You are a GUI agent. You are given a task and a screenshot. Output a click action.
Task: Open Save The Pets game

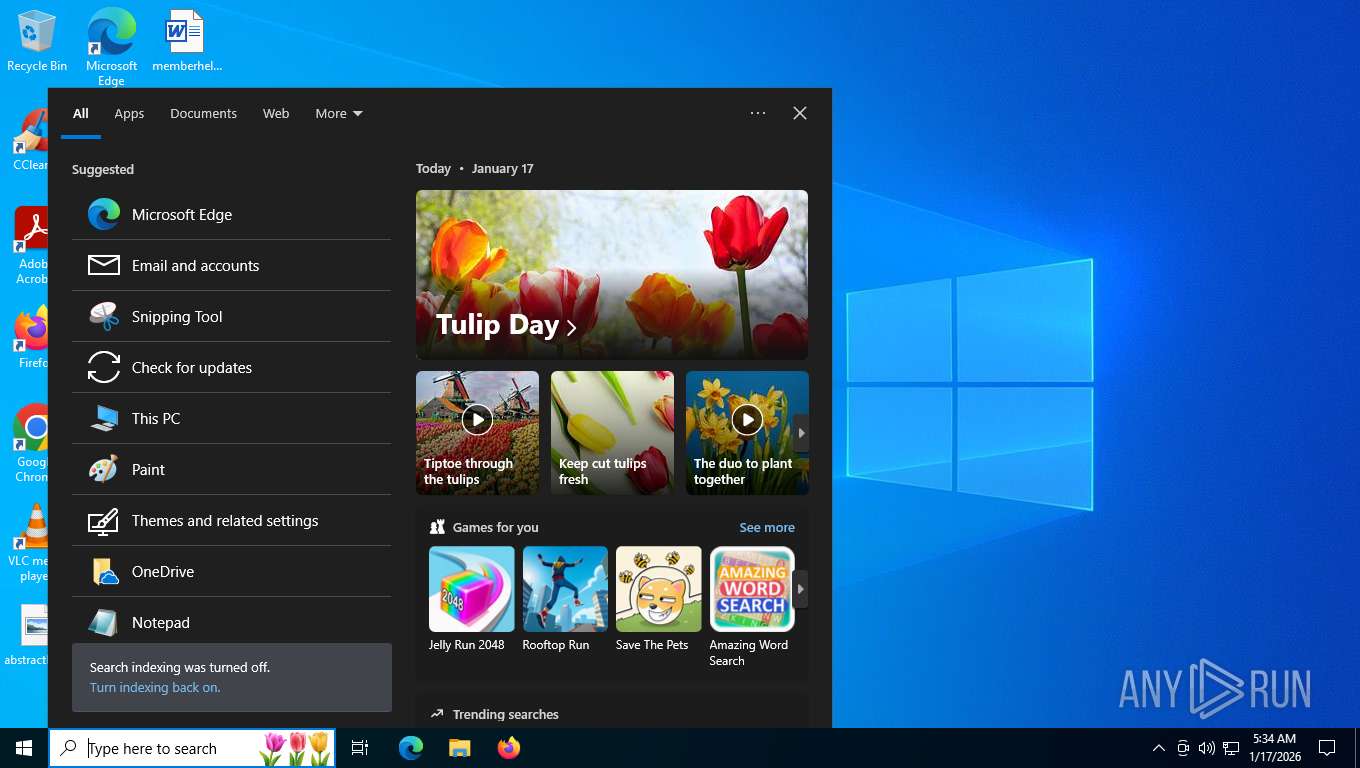(659, 599)
